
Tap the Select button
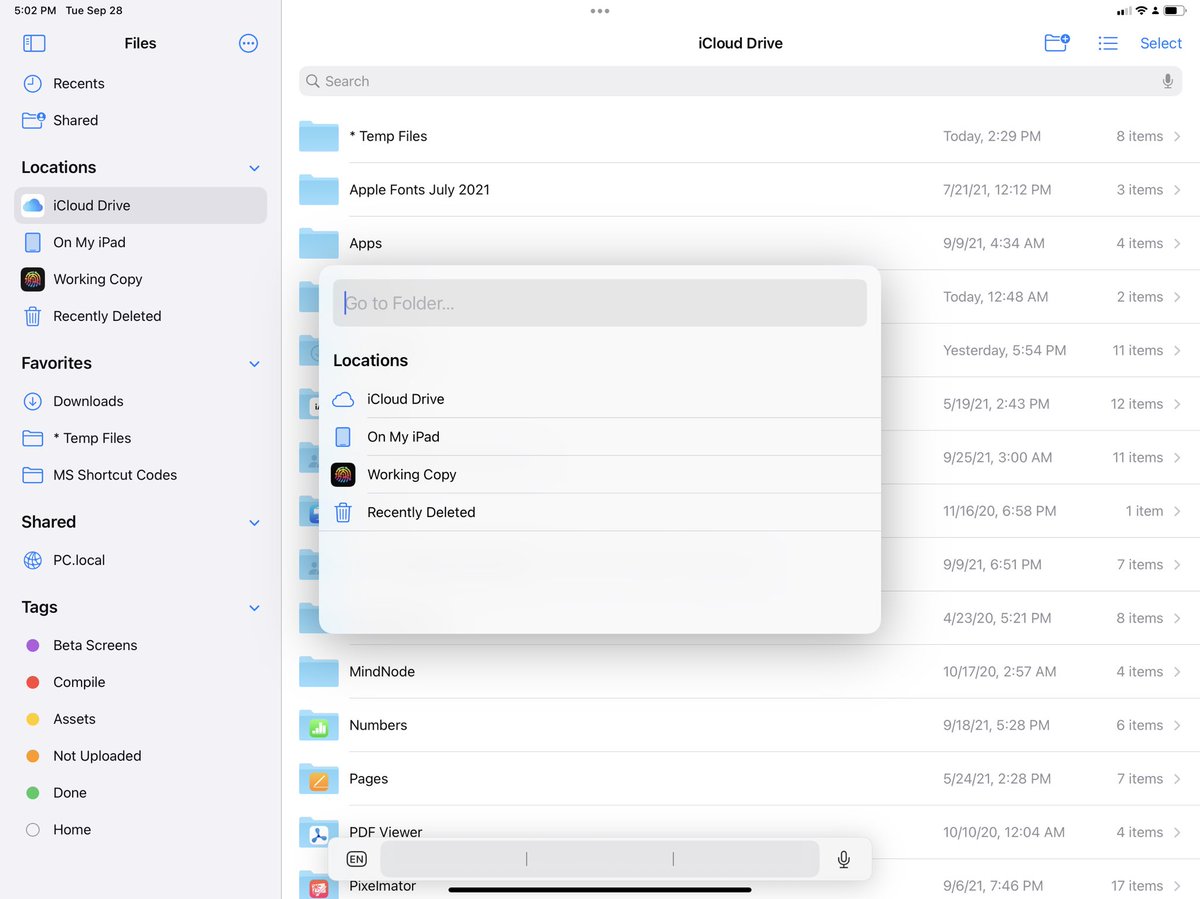click(x=1161, y=43)
